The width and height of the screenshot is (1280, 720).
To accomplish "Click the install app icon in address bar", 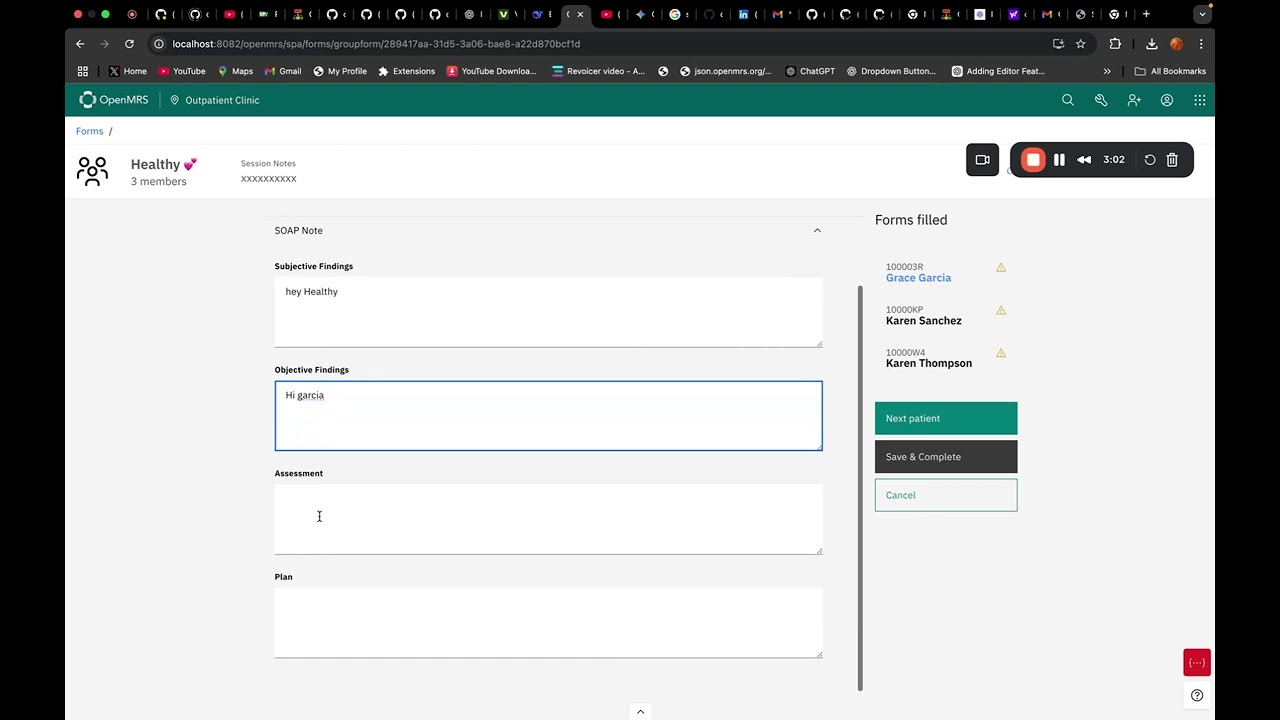I will (1058, 44).
